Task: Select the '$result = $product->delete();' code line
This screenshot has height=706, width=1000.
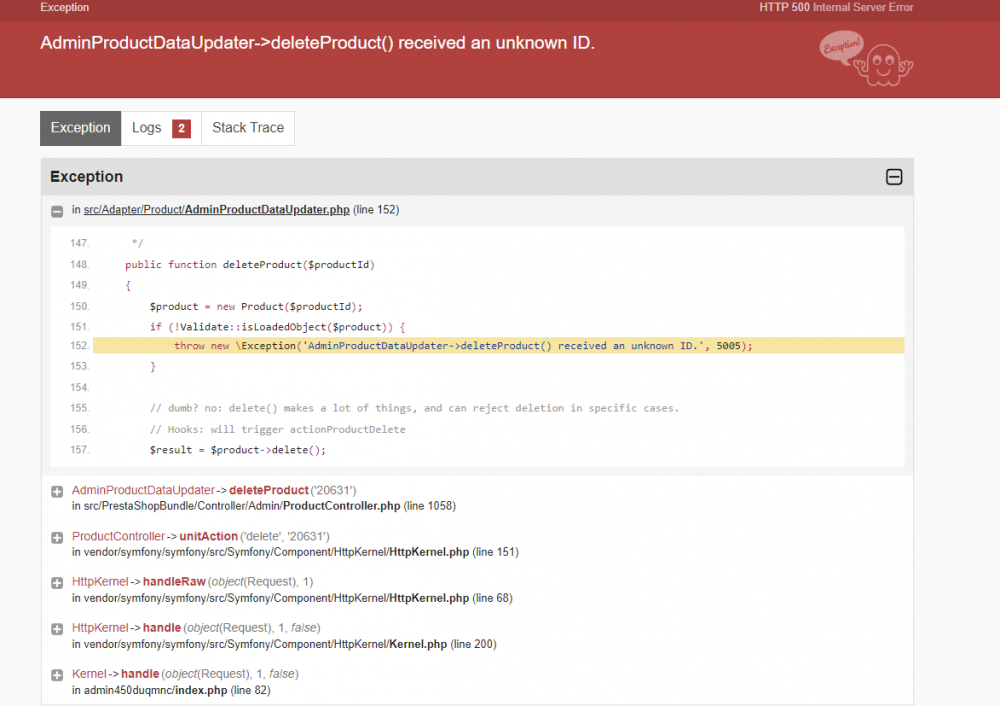Action: click(237, 450)
